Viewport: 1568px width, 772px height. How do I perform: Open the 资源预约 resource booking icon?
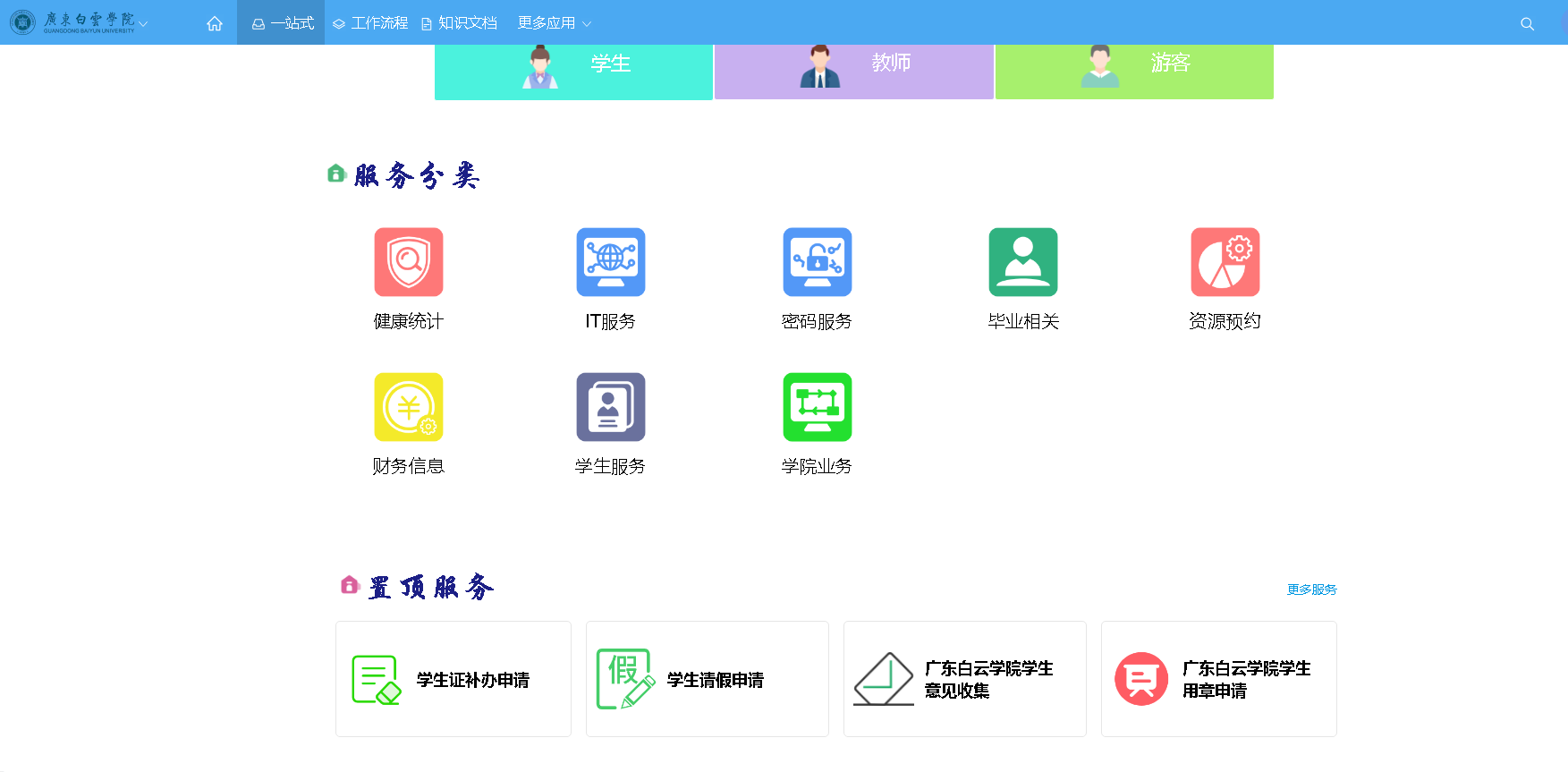click(1225, 262)
